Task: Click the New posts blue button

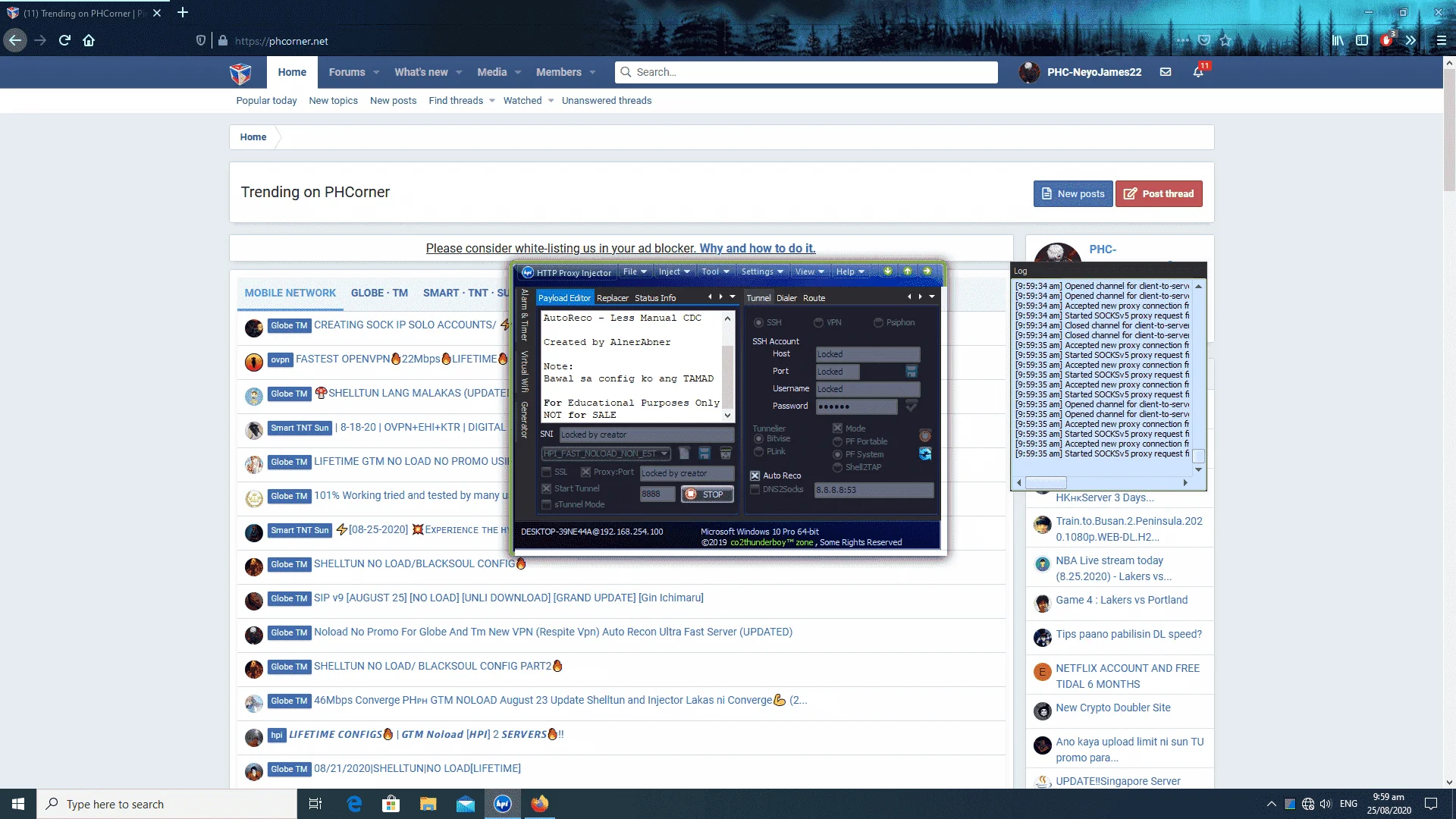Action: [1072, 193]
